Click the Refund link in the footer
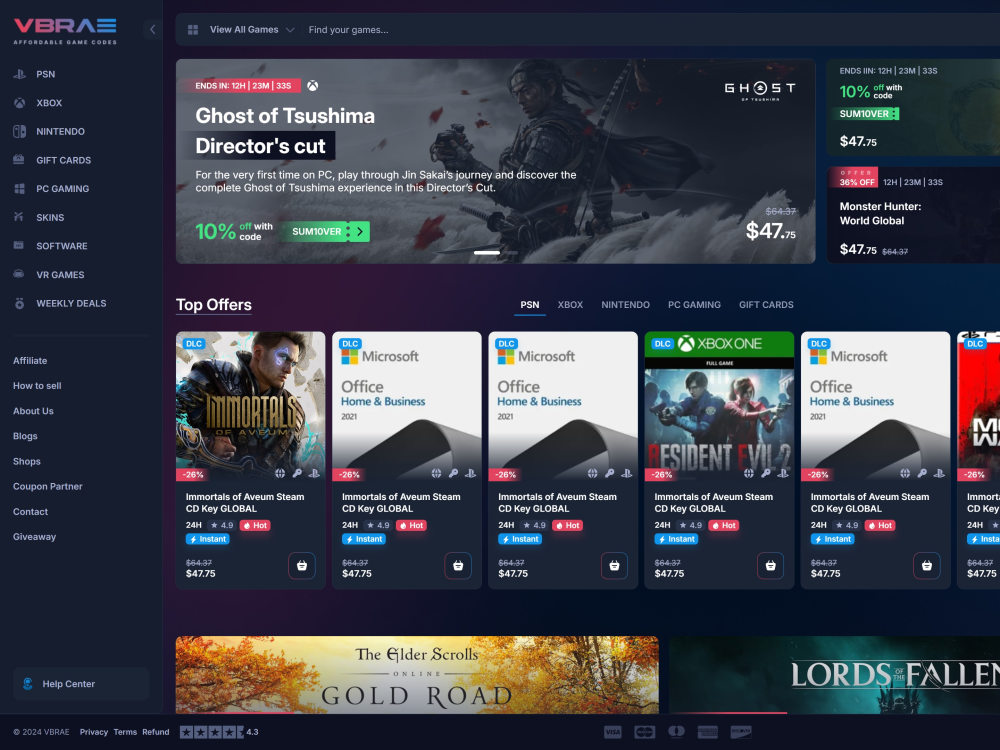 pos(156,732)
